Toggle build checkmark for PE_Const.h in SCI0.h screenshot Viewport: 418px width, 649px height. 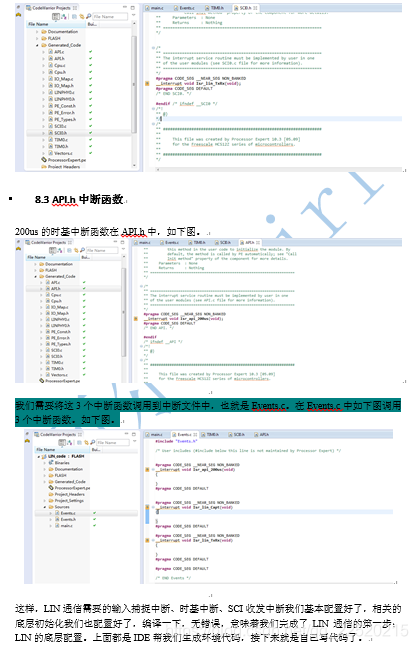[x=90, y=106]
